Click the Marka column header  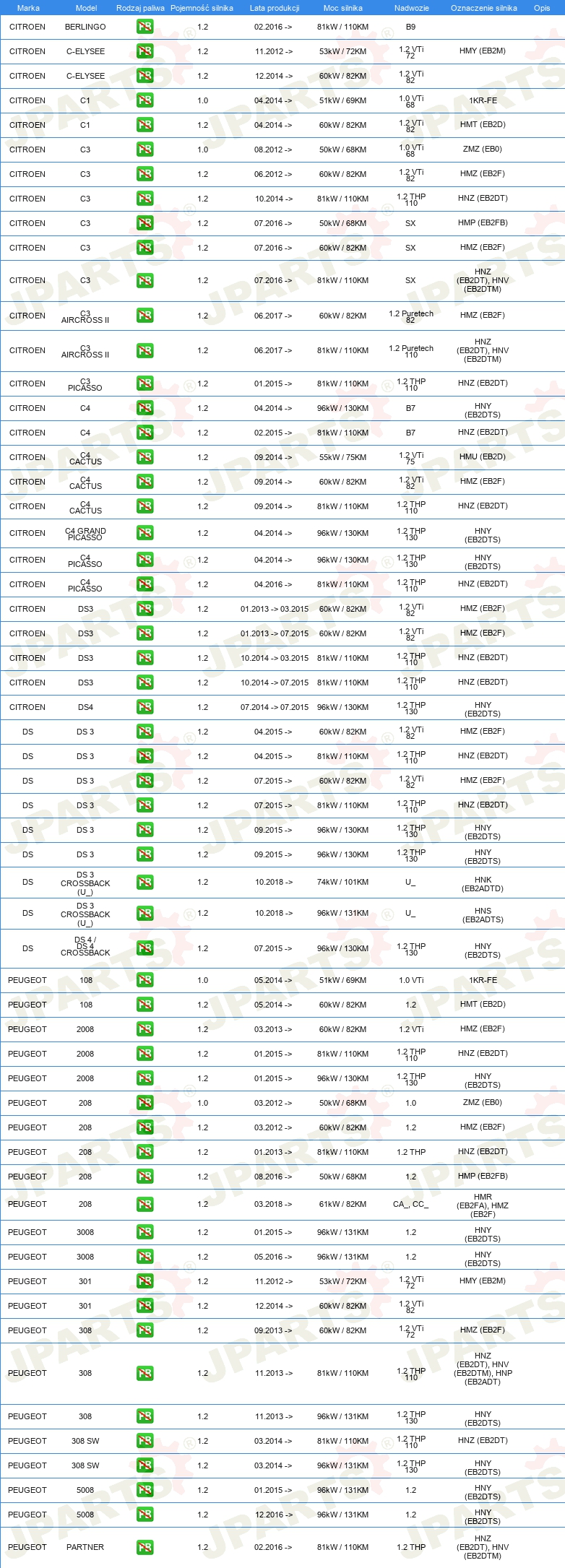(x=28, y=8)
